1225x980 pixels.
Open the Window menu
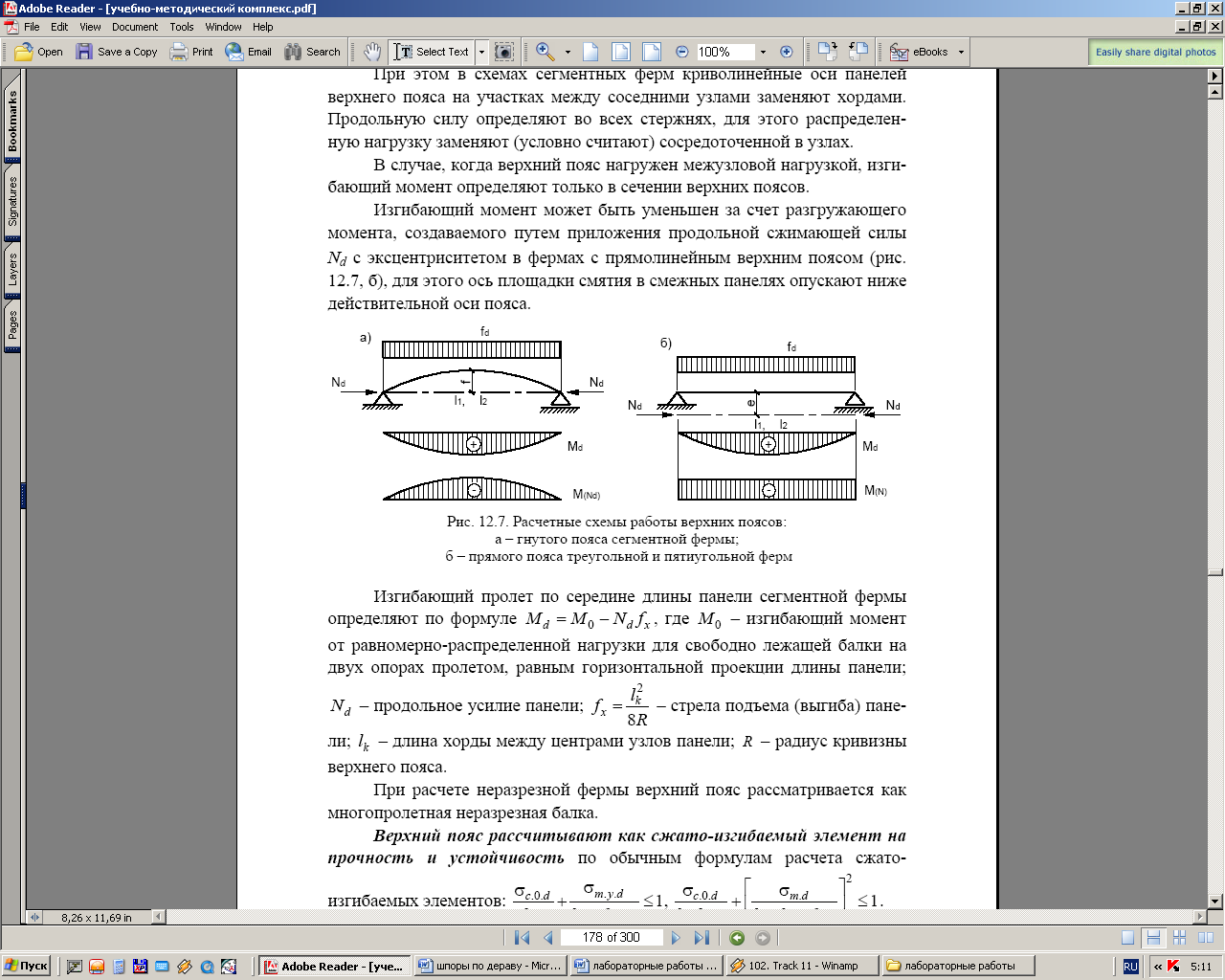(223, 27)
